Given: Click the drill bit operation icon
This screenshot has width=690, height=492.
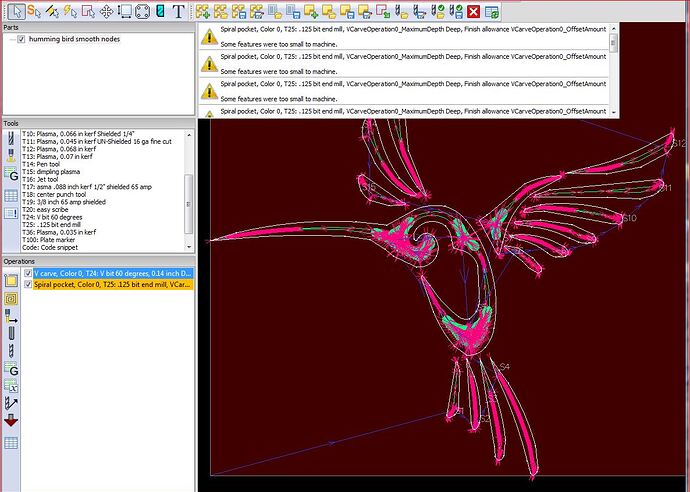Looking at the screenshot, I should pos(11,351).
